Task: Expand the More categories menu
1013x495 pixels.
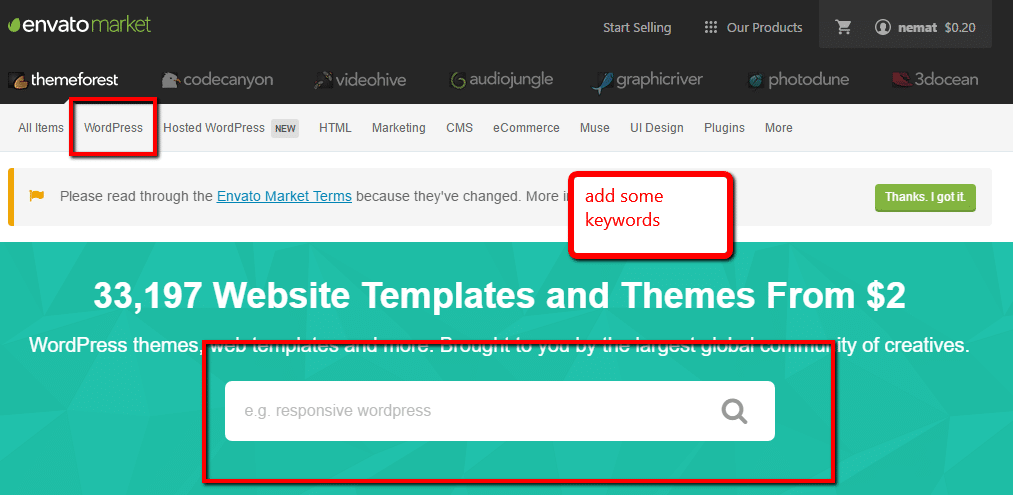Action: [778, 128]
